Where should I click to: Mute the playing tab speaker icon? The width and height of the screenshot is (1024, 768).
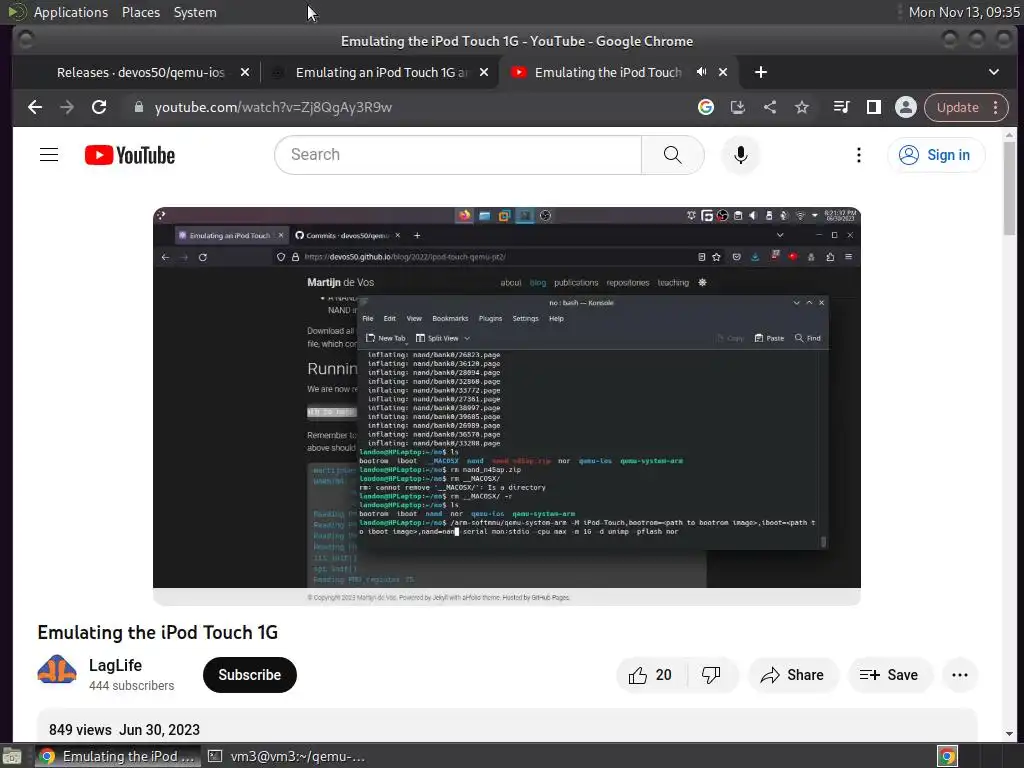[x=702, y=72]
